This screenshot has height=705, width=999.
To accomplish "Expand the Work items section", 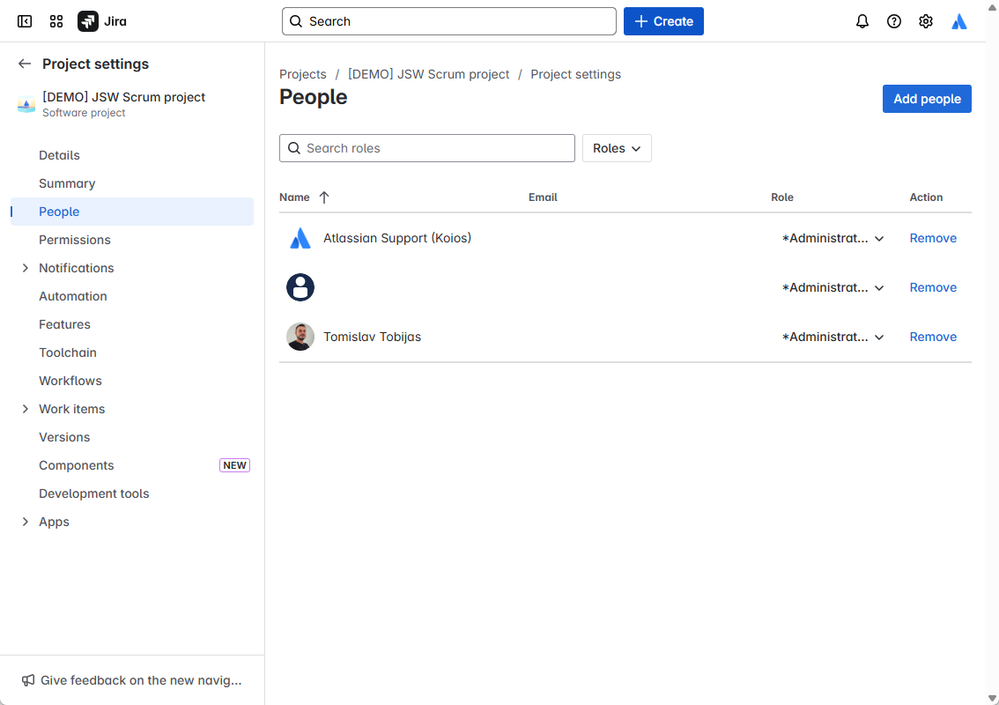I will pyautogui.click(x=25, y=409).
